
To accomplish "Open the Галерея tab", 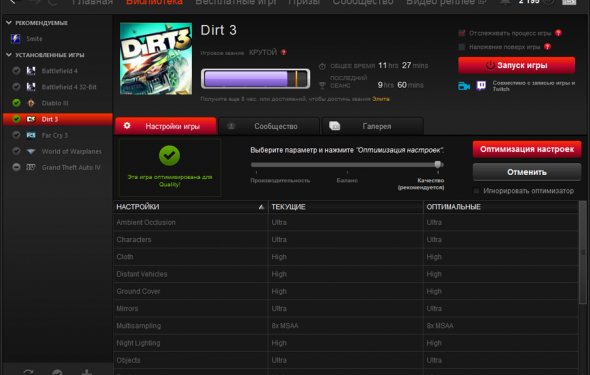I will tap(373, 126).
